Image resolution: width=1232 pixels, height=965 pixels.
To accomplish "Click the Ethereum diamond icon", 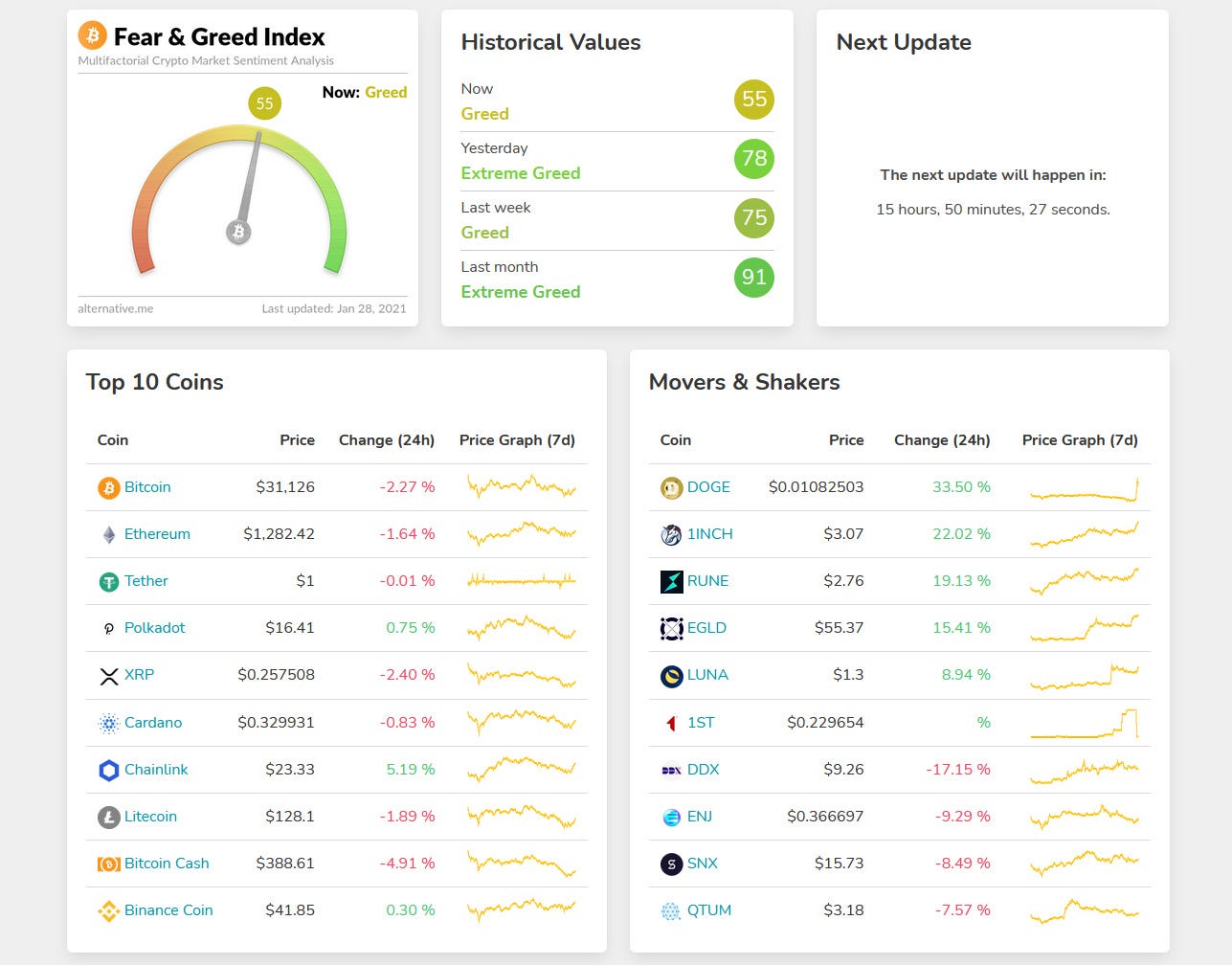I will [x=109, y=534].
